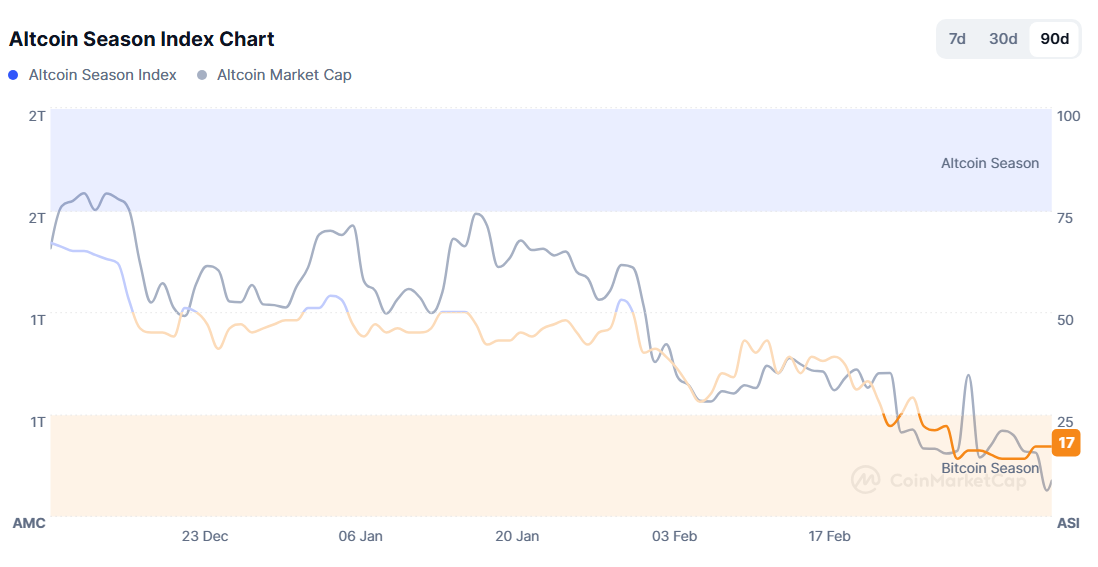
Task: Click the orange 17 index value badge
Action: point(1066,443)
